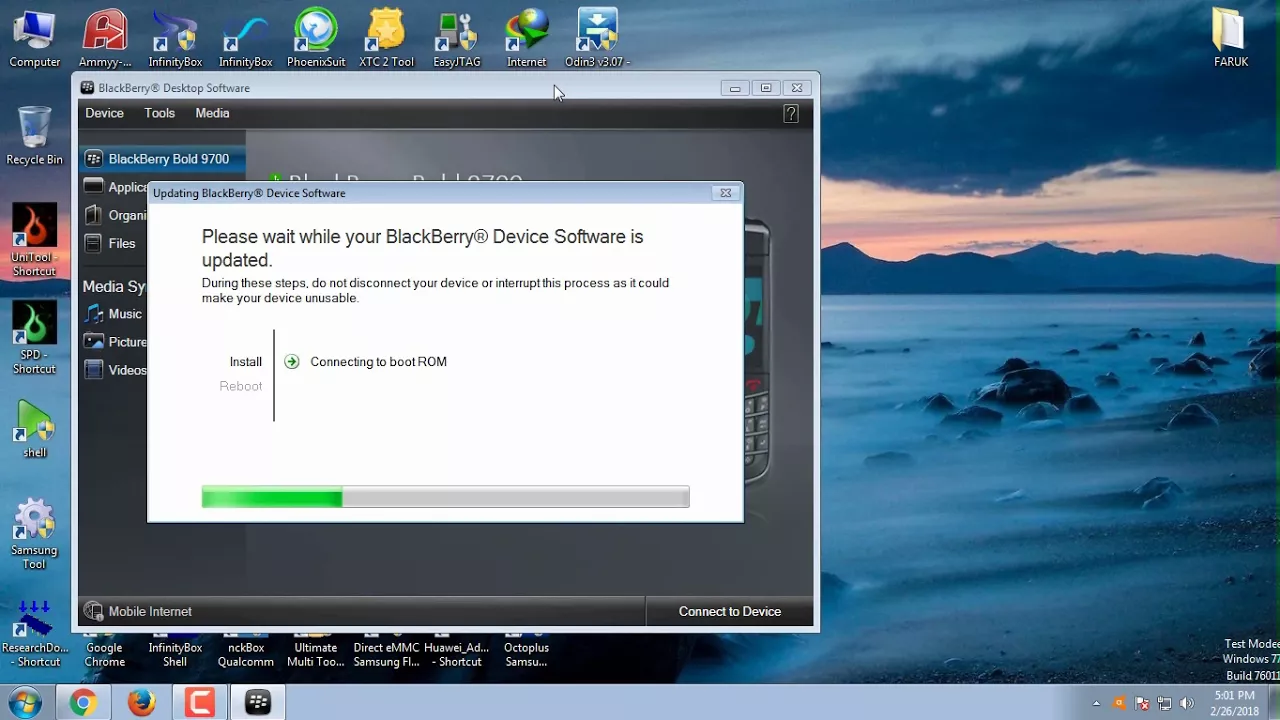The width and height of the screenshot is (1280, 720).
Task: Open the shell desktop shortcut
Action: pos(35,428)
